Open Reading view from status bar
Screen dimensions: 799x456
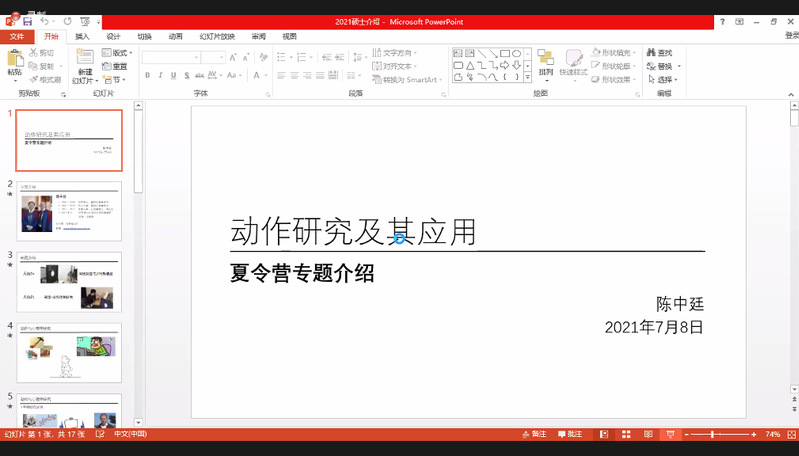pos(648,435)
